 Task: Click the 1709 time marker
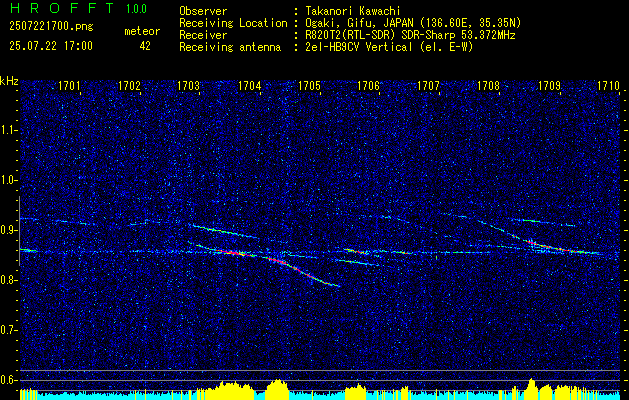point(549,86)
